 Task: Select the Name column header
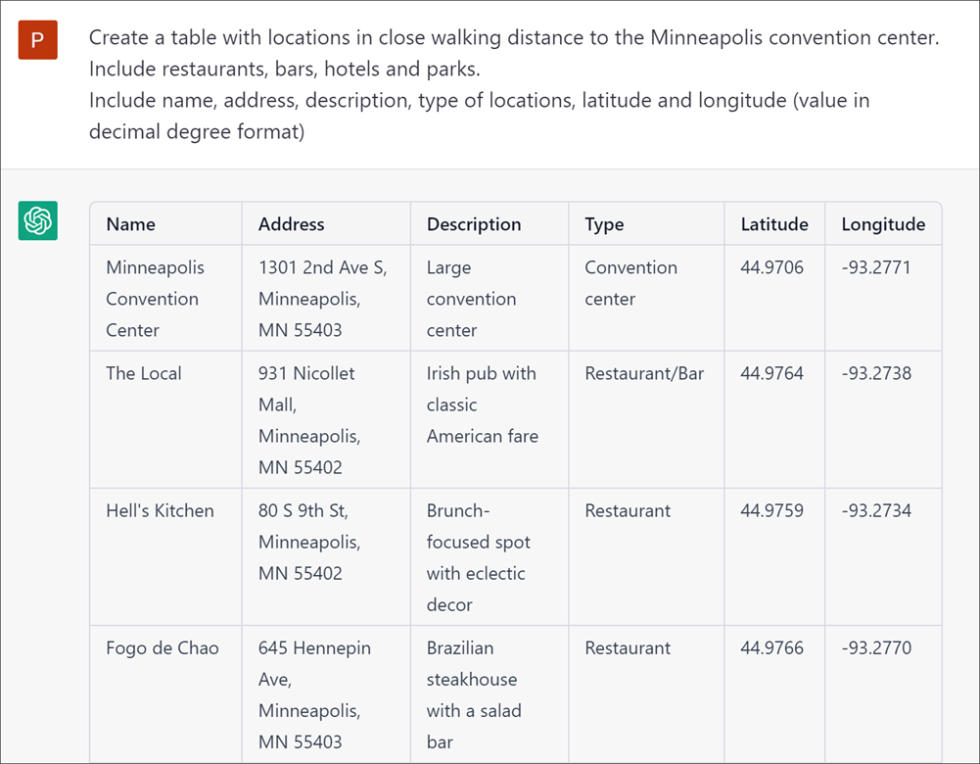pos(131,224)
